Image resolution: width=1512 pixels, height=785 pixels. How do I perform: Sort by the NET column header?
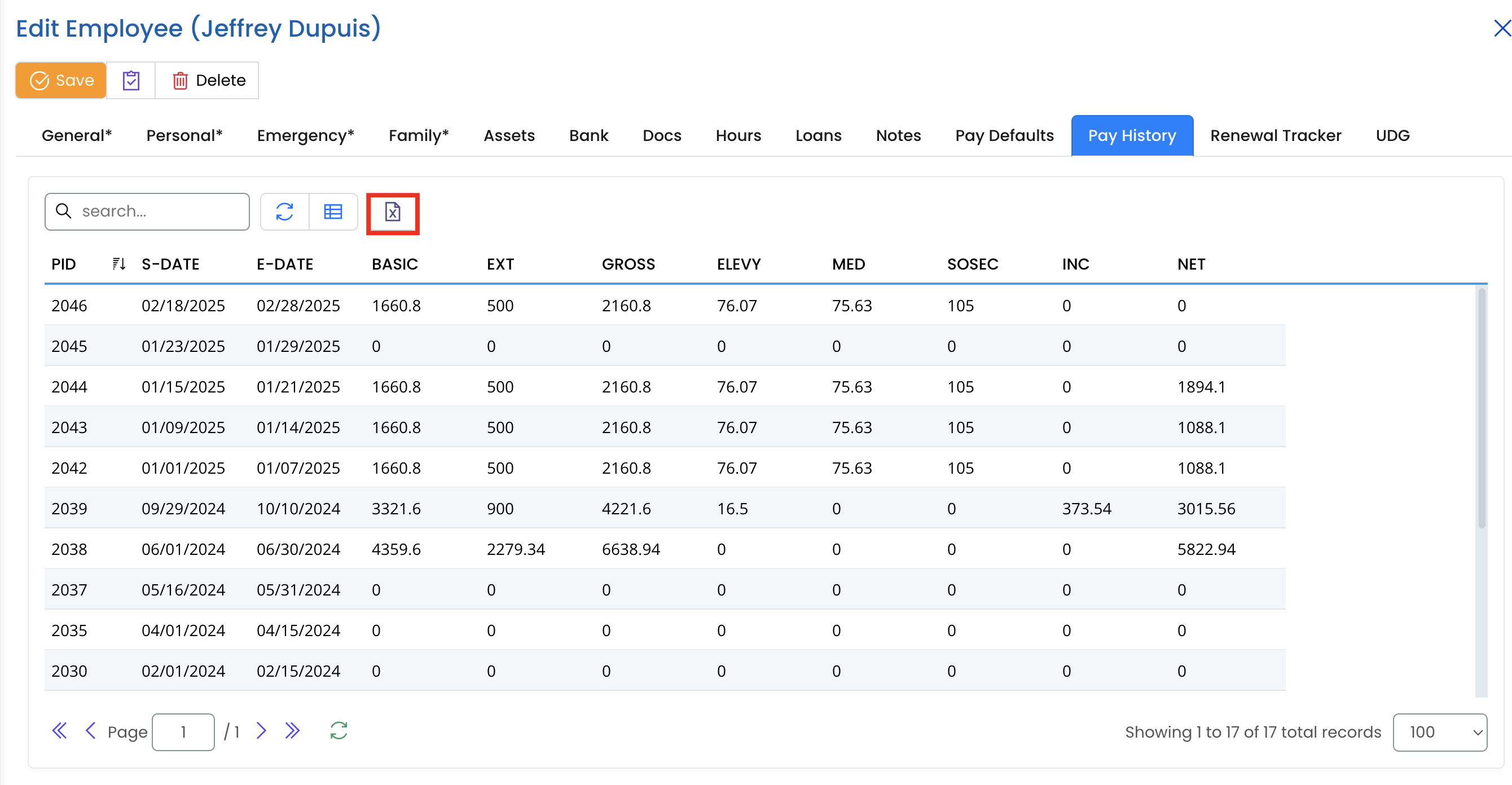[1191, 264]
